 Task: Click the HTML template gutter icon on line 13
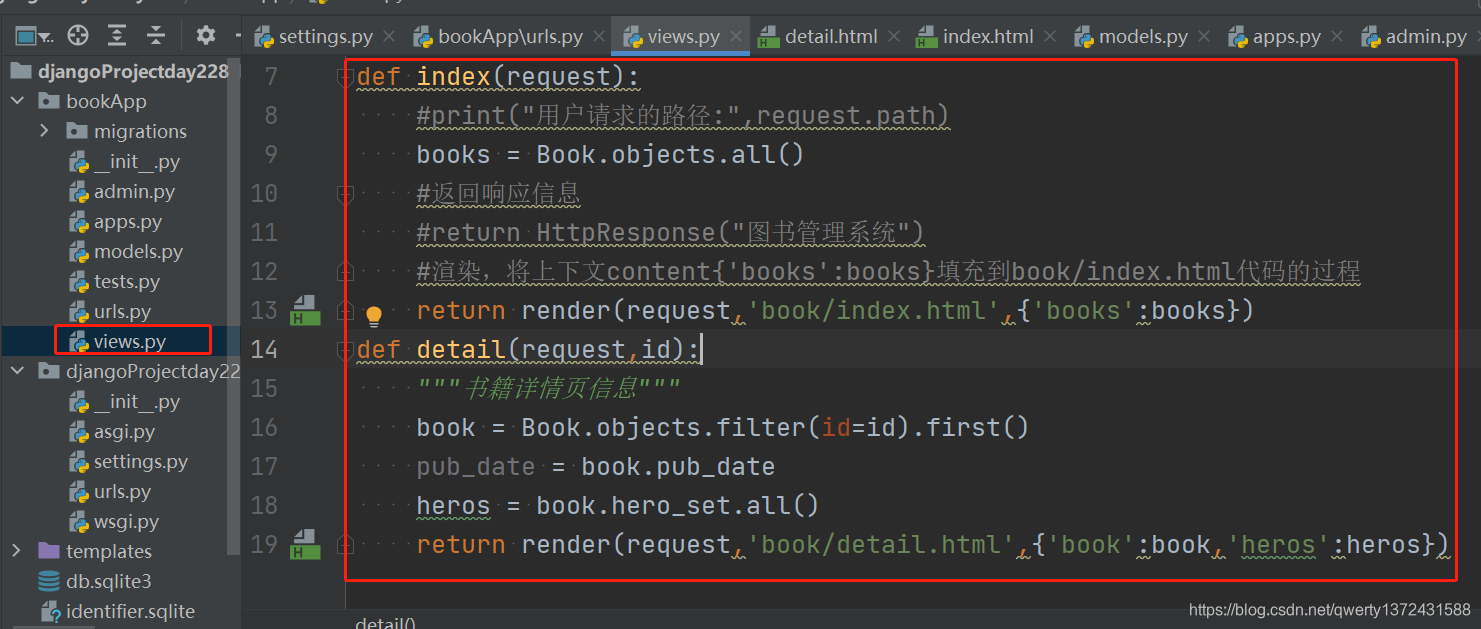coord(305,310)
